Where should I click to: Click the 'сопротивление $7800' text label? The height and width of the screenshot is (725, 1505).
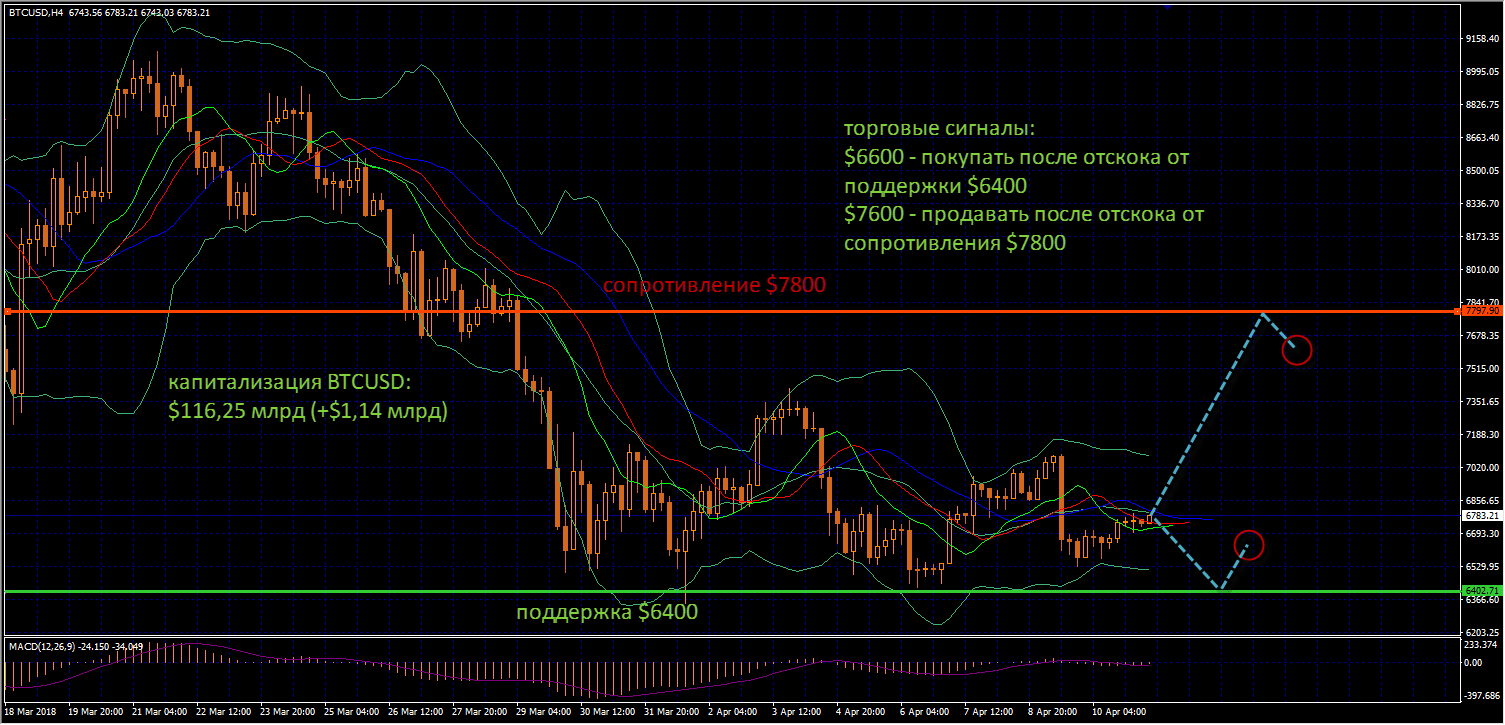(713, 286)
